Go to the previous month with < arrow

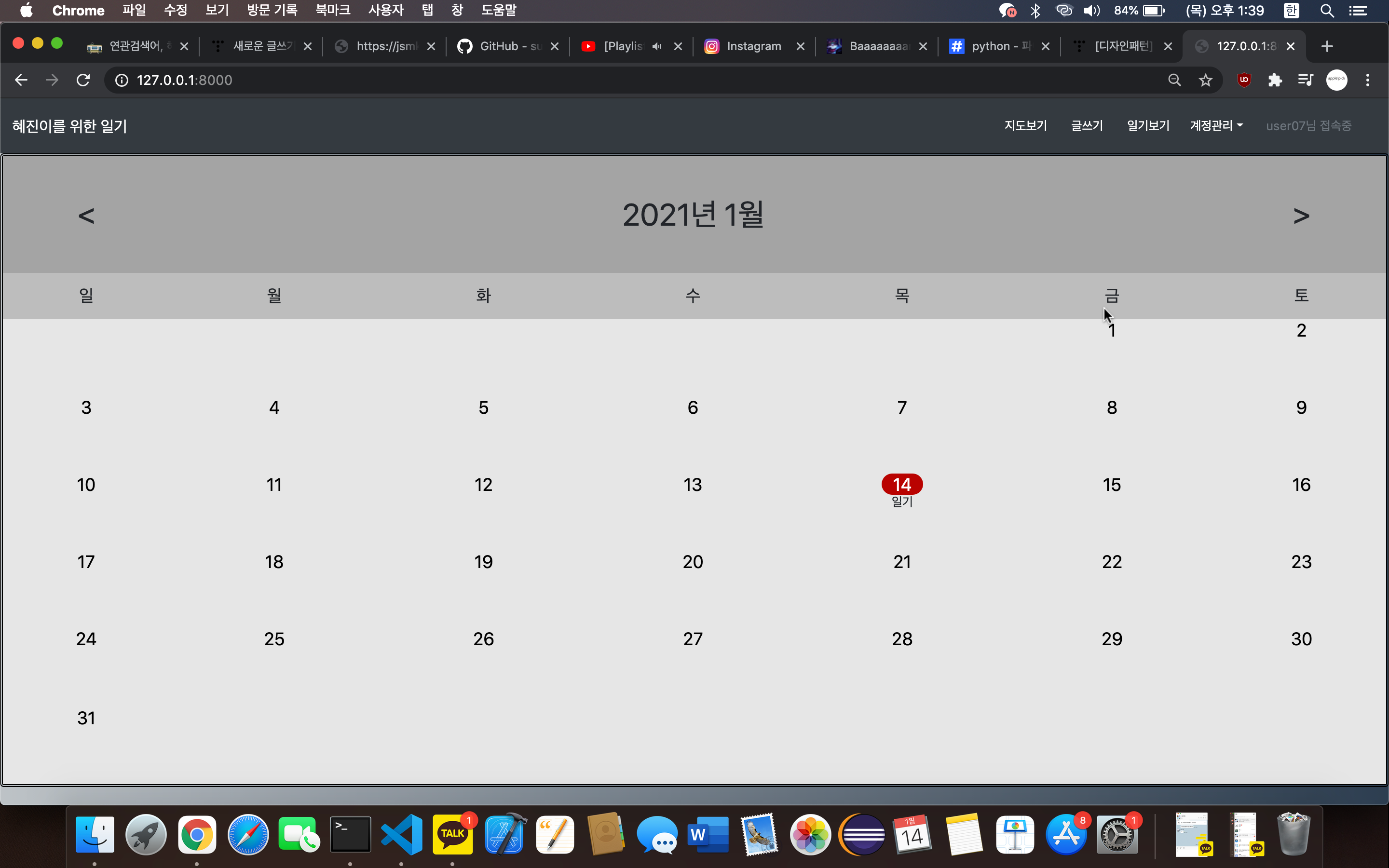(86, 216)
